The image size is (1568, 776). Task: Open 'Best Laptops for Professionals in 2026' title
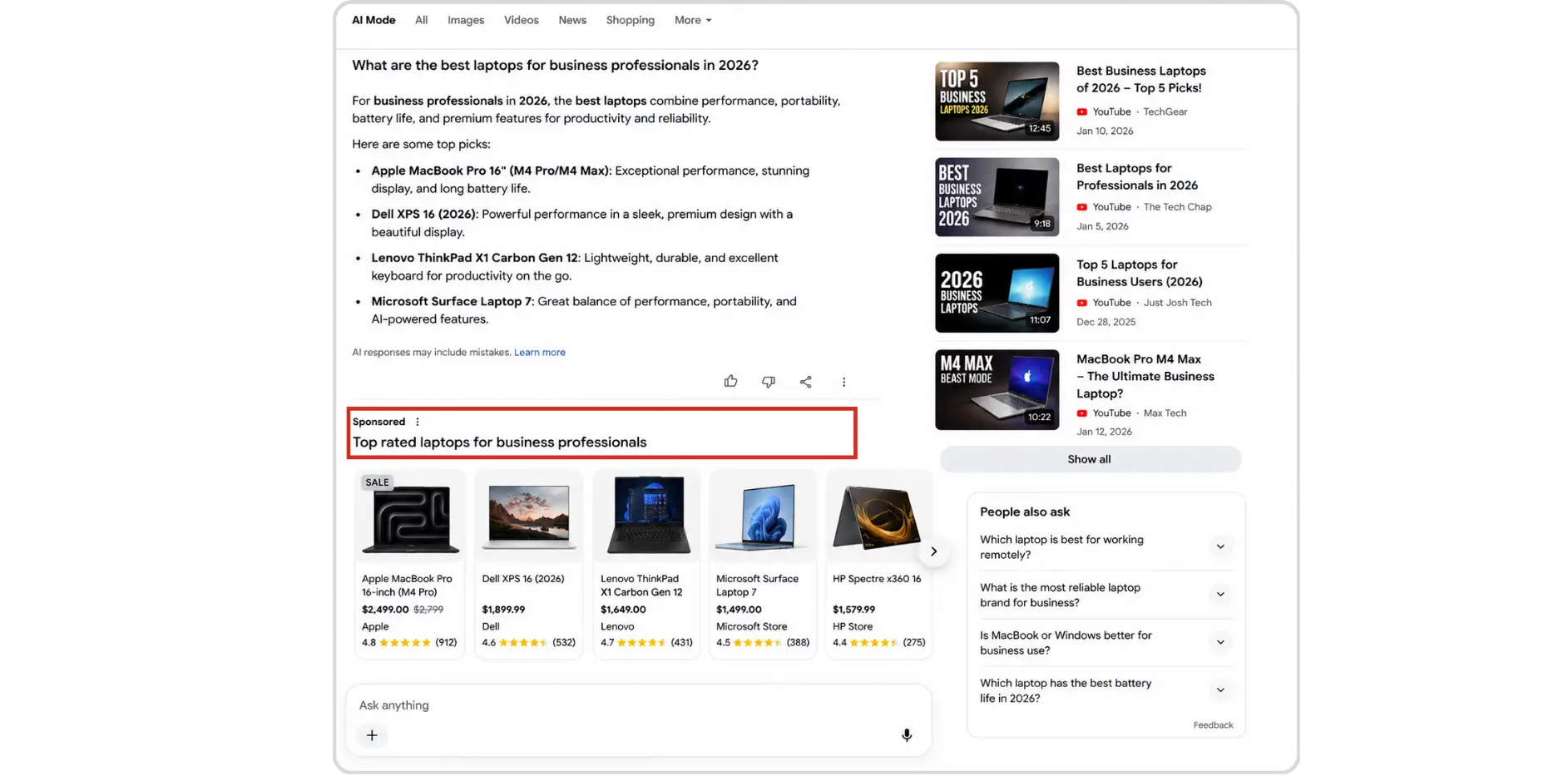(1137, 177)
